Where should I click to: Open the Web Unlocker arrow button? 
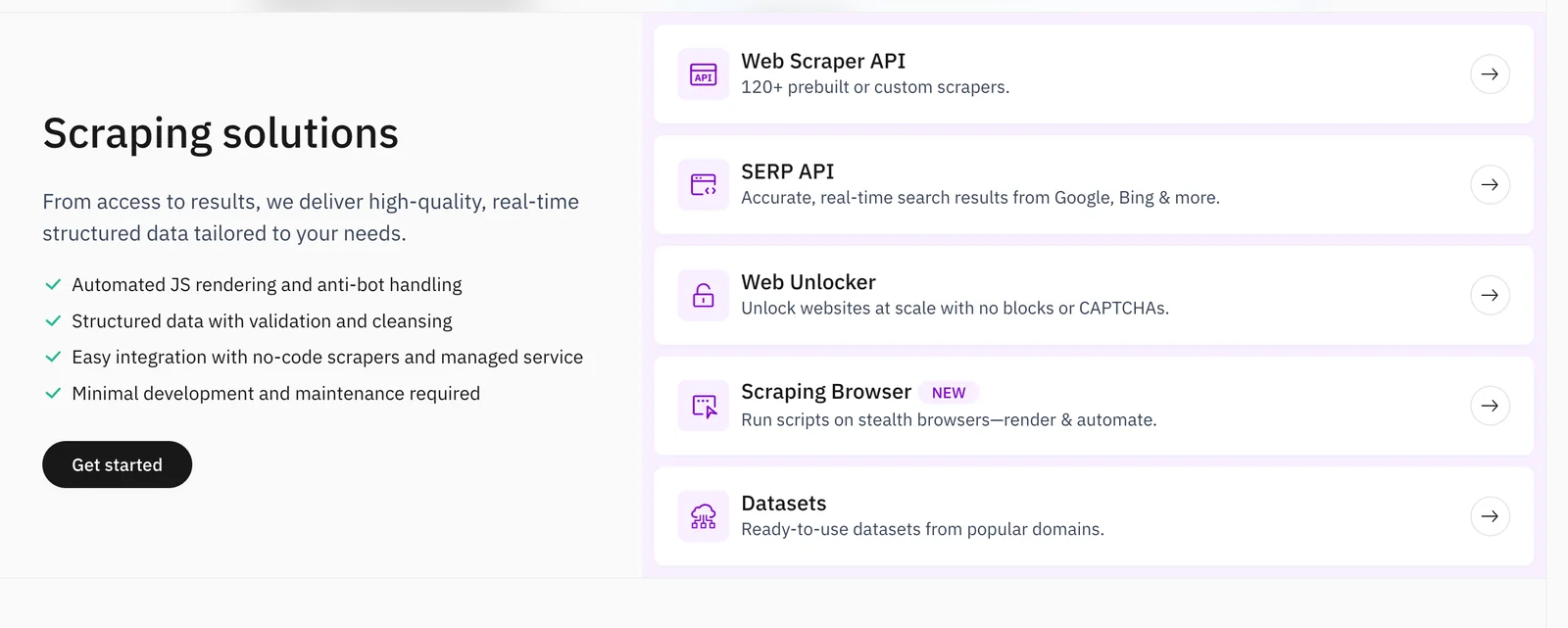[x=1489, y=295]
